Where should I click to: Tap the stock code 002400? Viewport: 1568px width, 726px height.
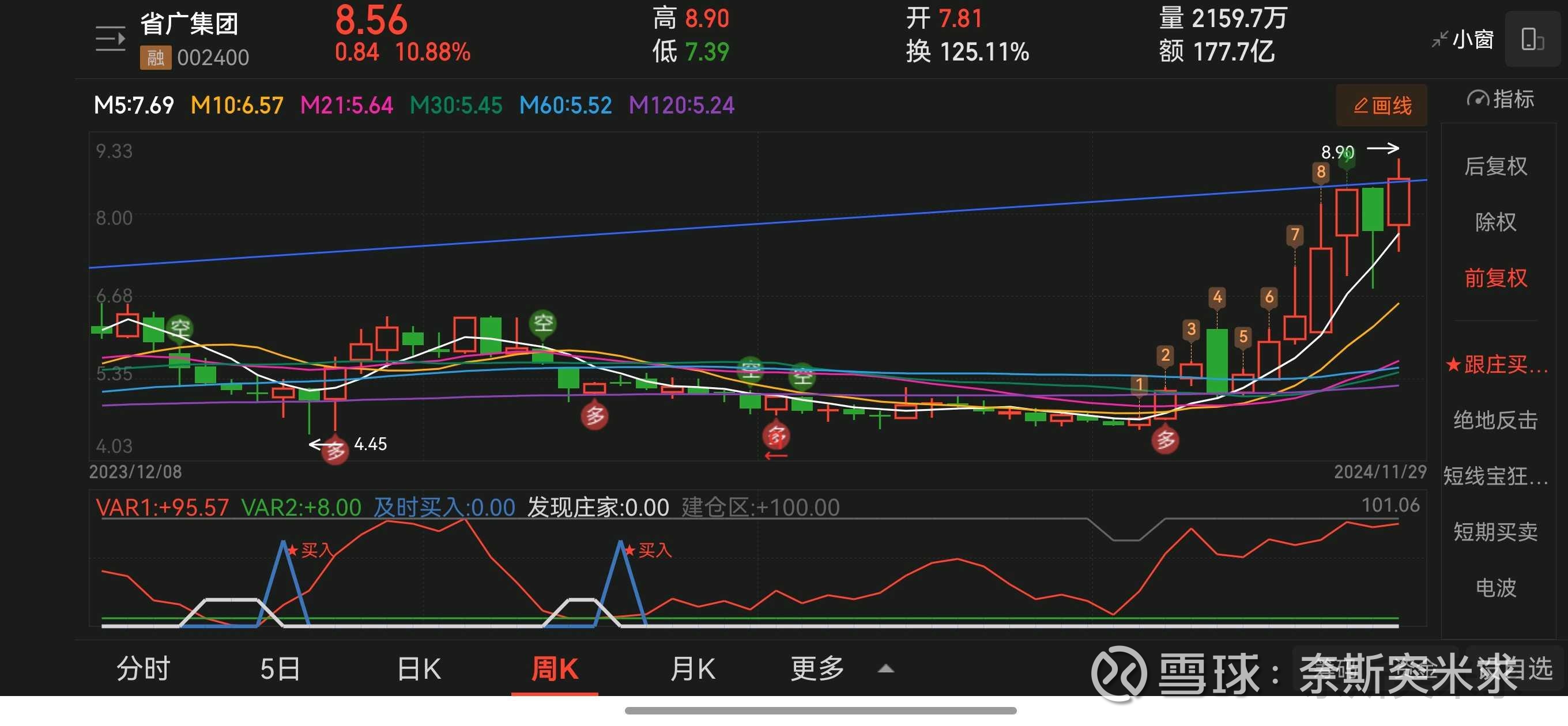tap(213, 58)
